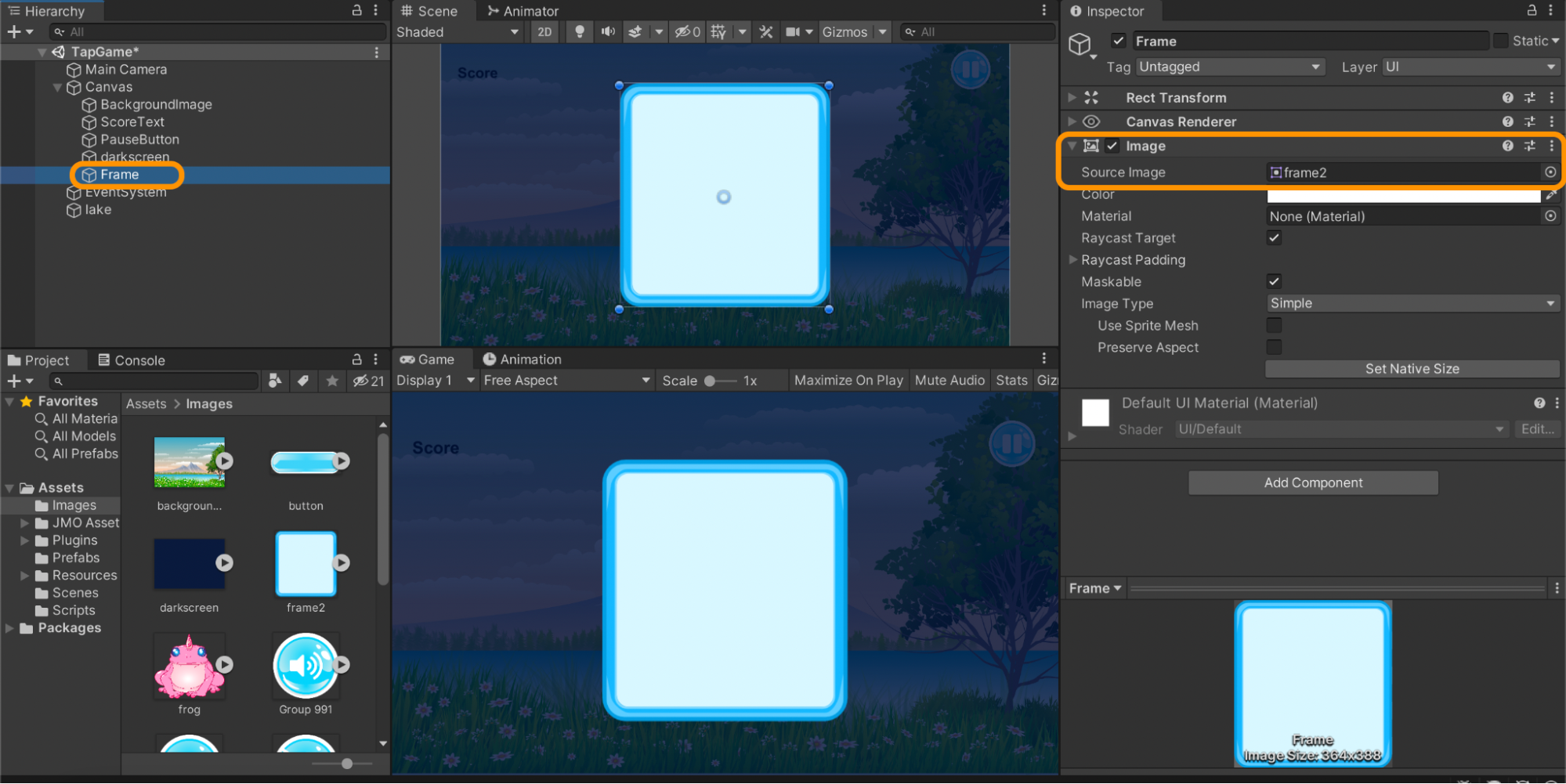The image size is (1566, 784).
Task: Open the Gizmos dropdown arrow
Action: tap(883, 31)
